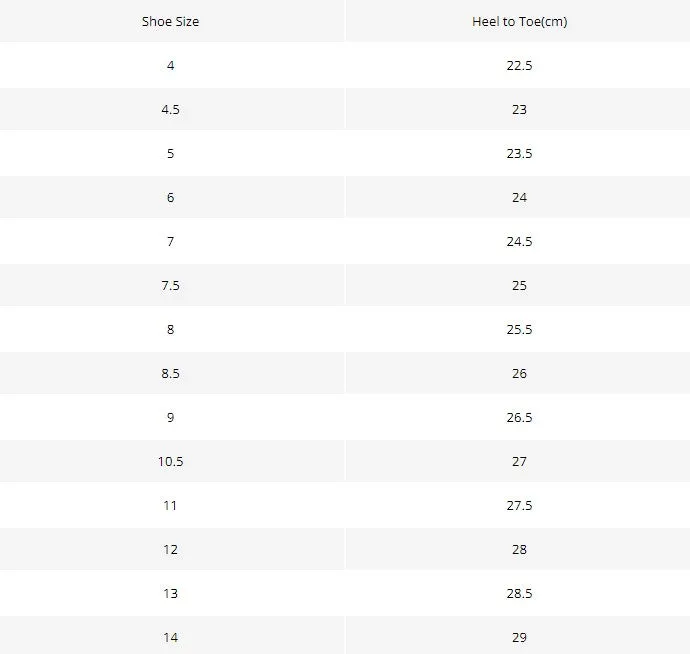Screen dimensions: 690x654
Task: Click the 29 cm measurement cell
Action: [519, 638]
